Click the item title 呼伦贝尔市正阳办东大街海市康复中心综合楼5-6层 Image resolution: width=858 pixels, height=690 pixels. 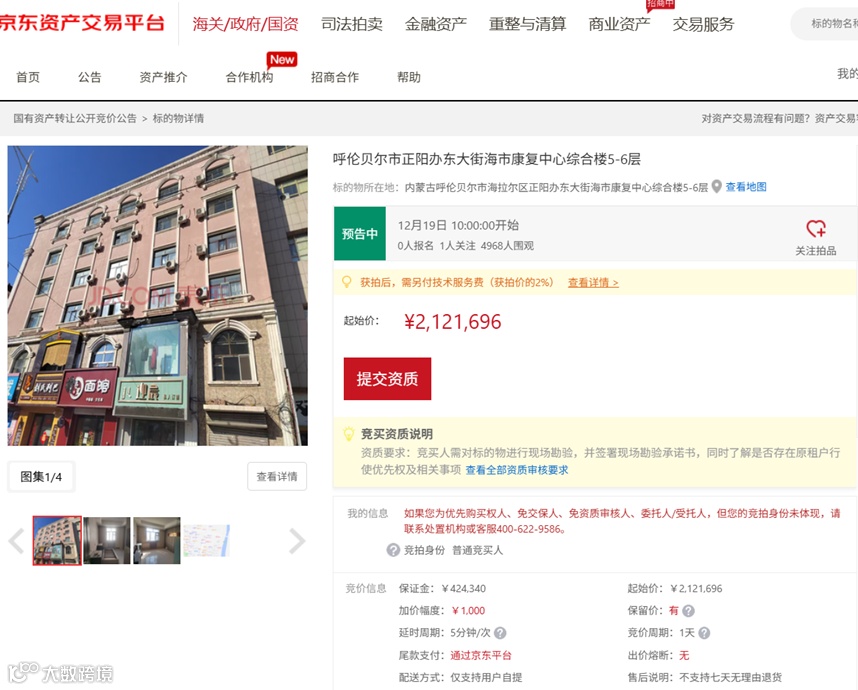(x=486, y=159)
